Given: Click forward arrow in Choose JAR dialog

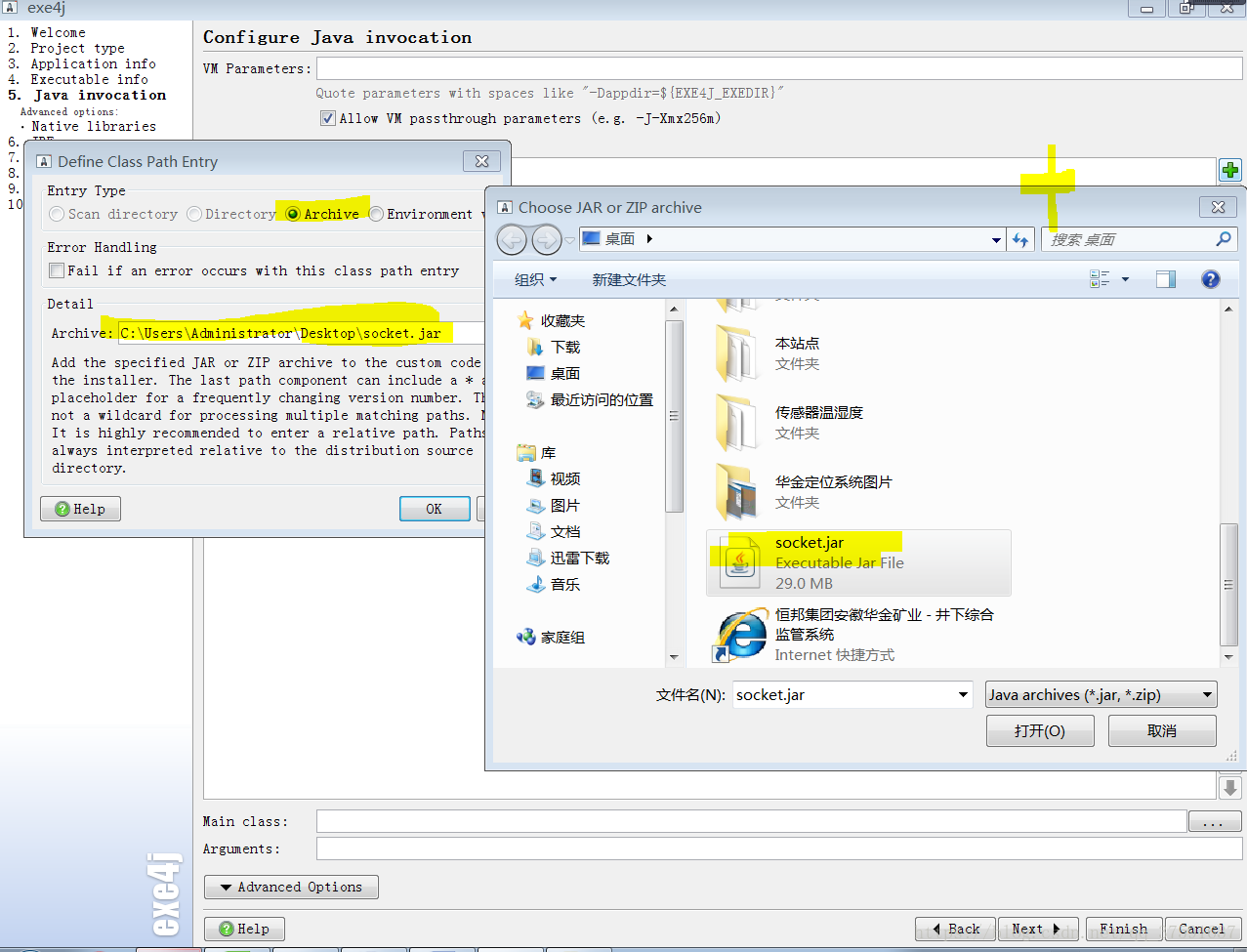Looking at the screenshot, I should coord(546,239).
